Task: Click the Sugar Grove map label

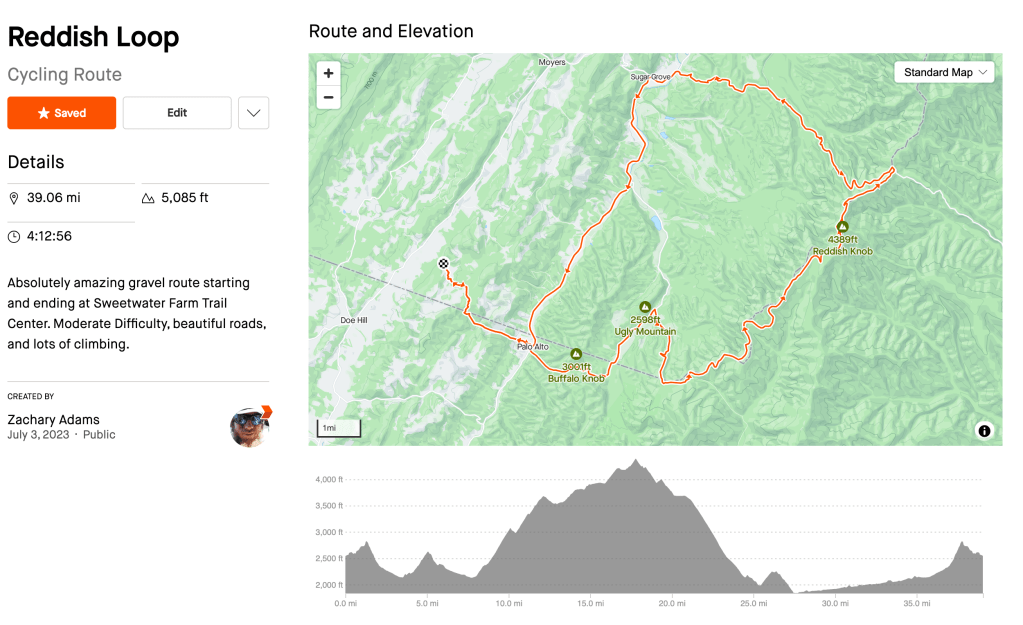Action: coord(650,76)
